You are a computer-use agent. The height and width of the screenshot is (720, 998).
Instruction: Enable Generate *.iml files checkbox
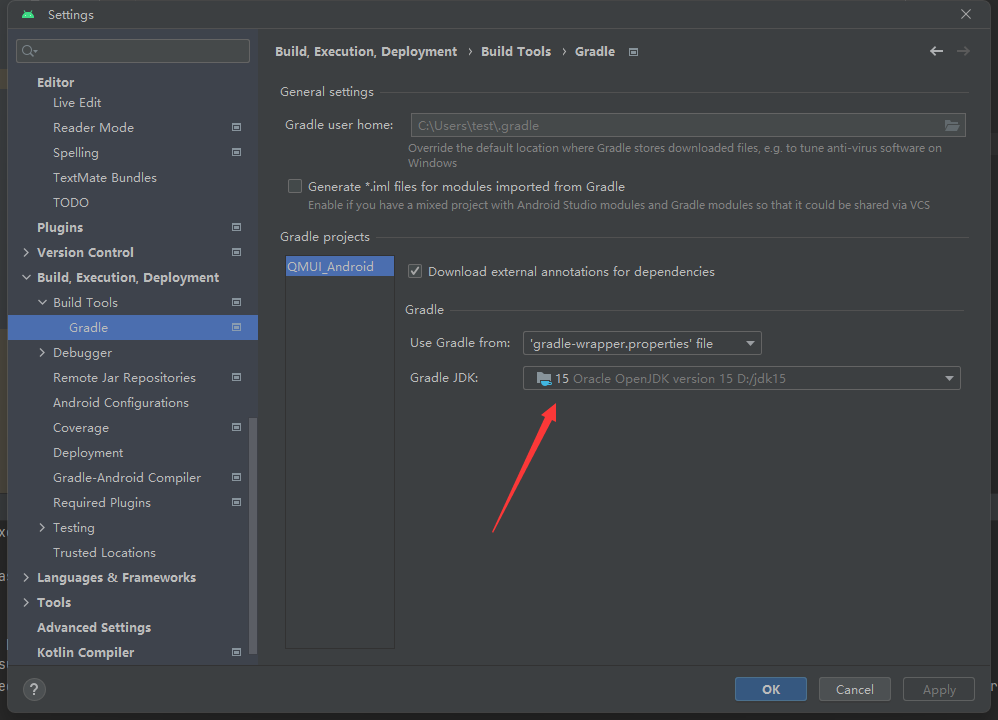click(x=295, y=186)
